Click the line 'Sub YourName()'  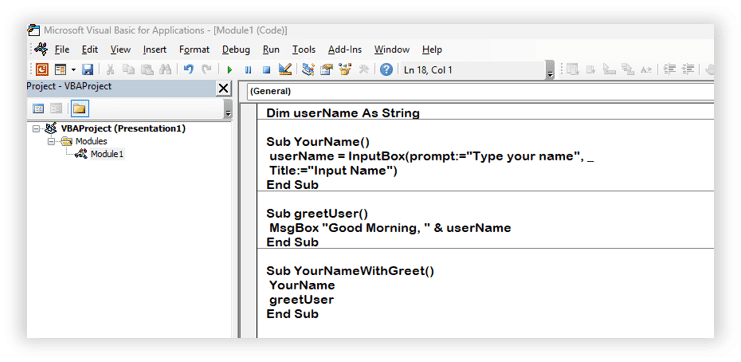318,142
